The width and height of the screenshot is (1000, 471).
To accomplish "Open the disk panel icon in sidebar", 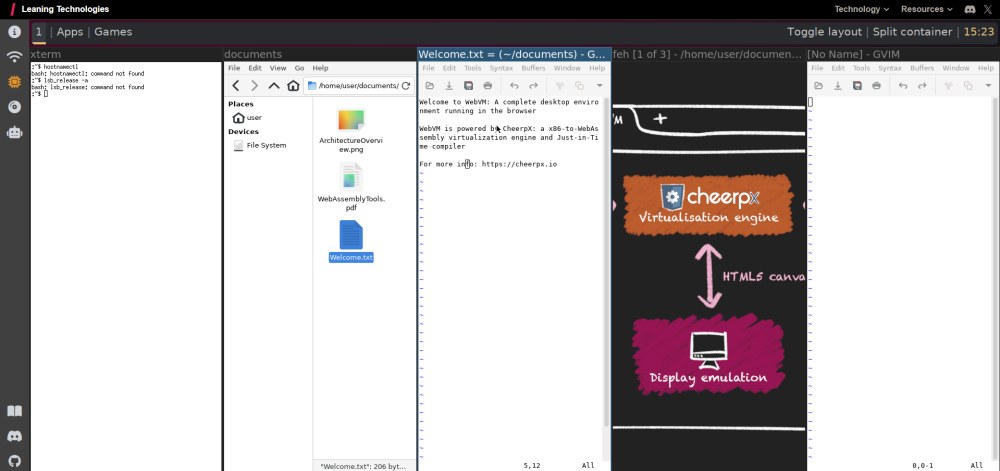I will click(x=14, y=107).
